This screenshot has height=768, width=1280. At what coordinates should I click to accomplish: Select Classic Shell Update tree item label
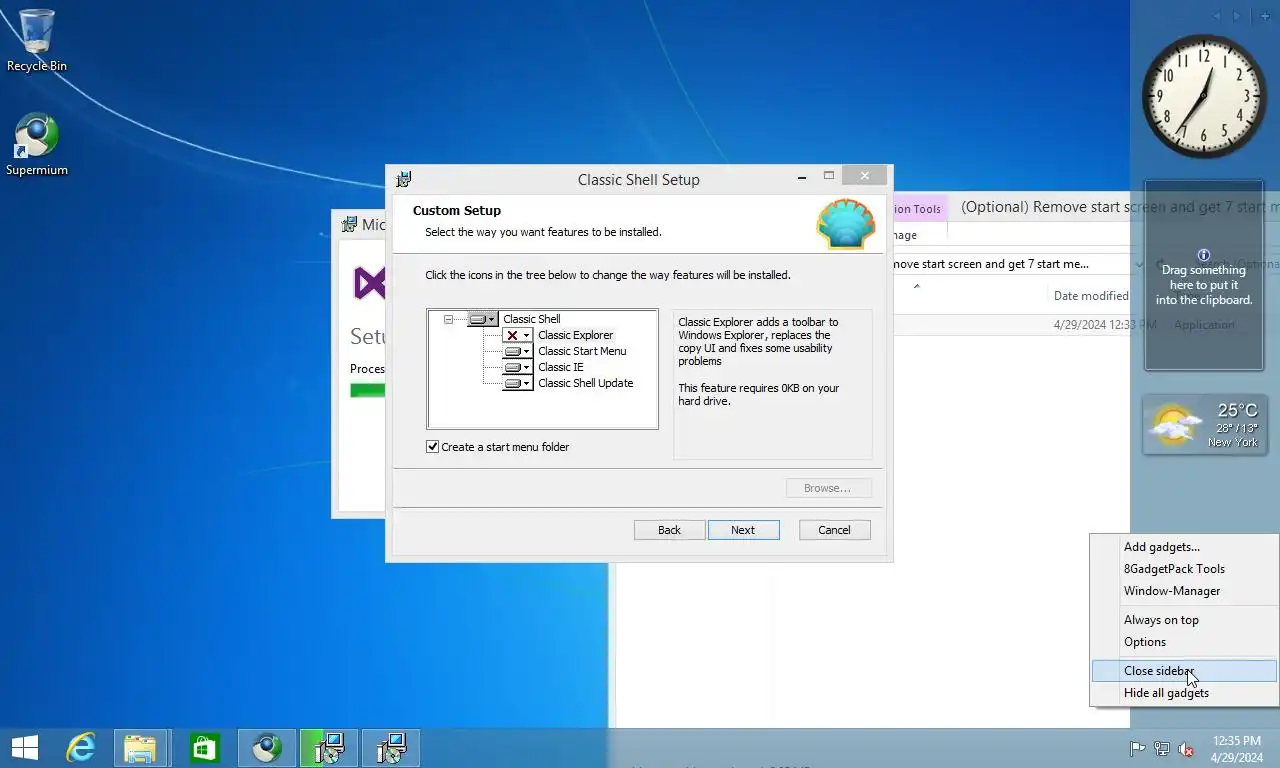click(x=586, y=383)
